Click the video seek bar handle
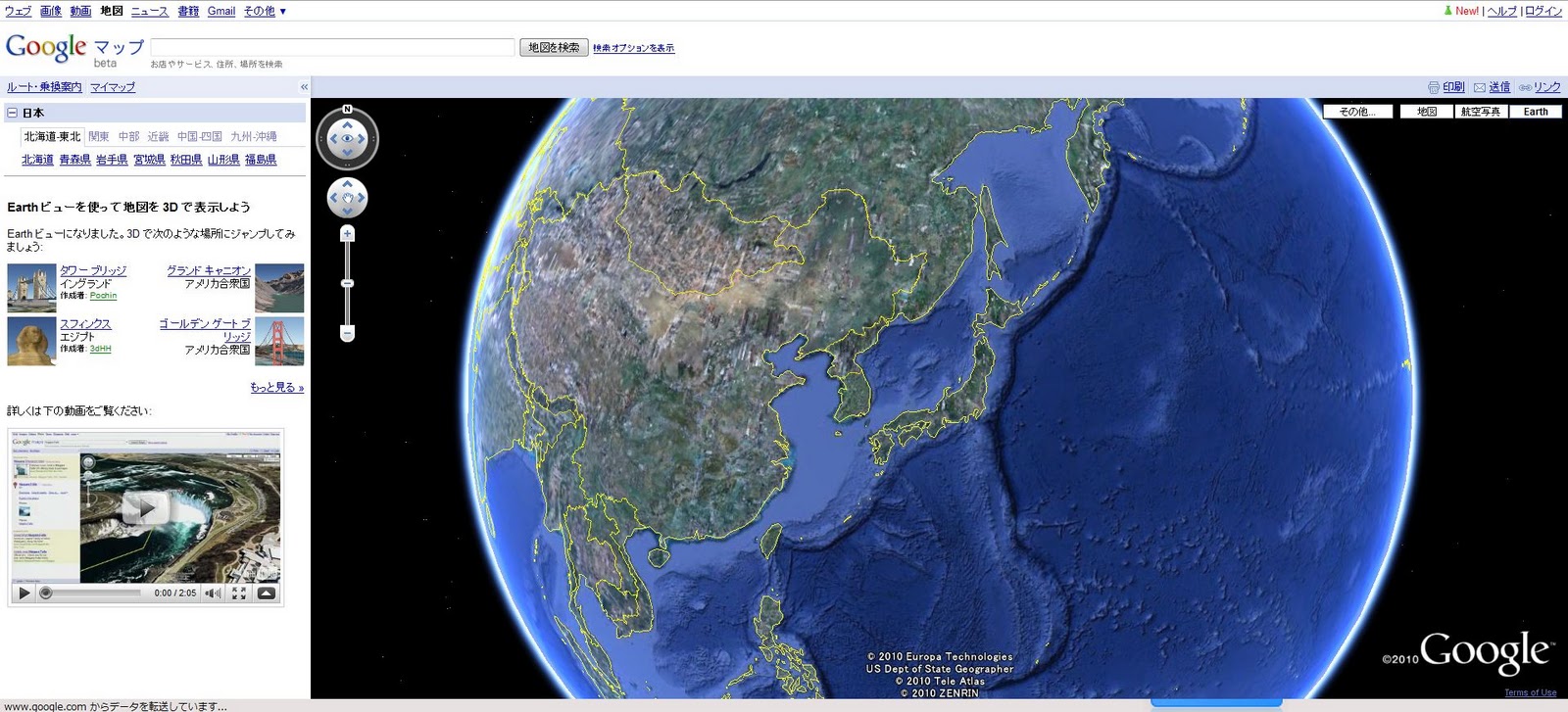 45,593
